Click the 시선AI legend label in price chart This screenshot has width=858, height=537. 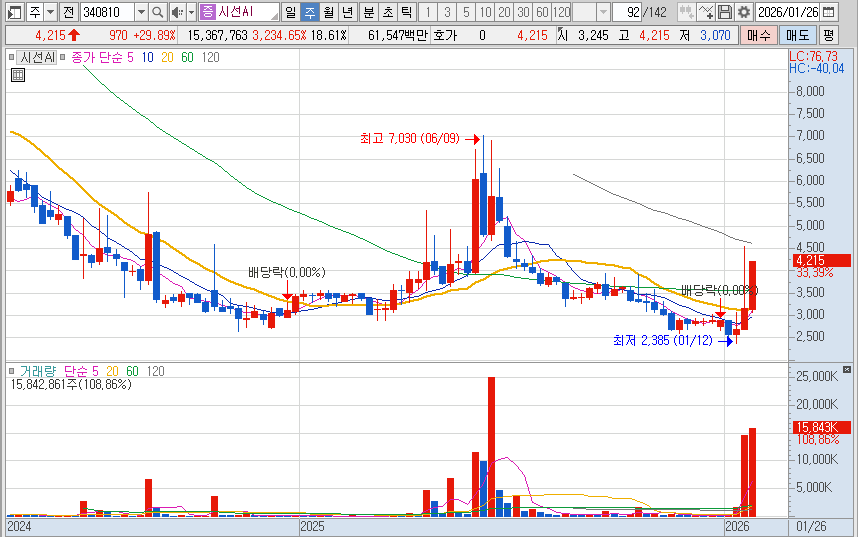pyautogui.click(x=37, y=57)
